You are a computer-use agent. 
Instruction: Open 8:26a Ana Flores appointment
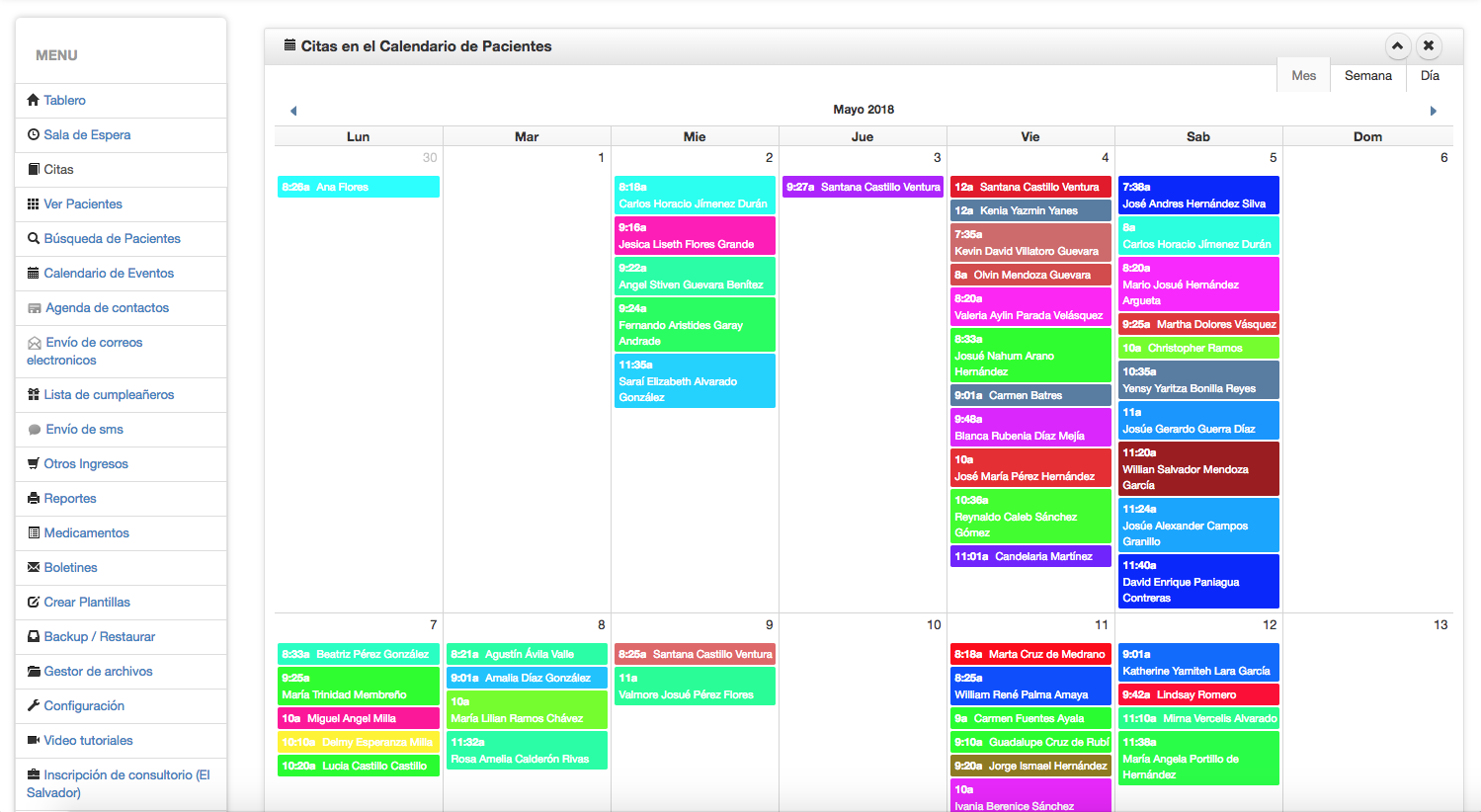point(358,187)
